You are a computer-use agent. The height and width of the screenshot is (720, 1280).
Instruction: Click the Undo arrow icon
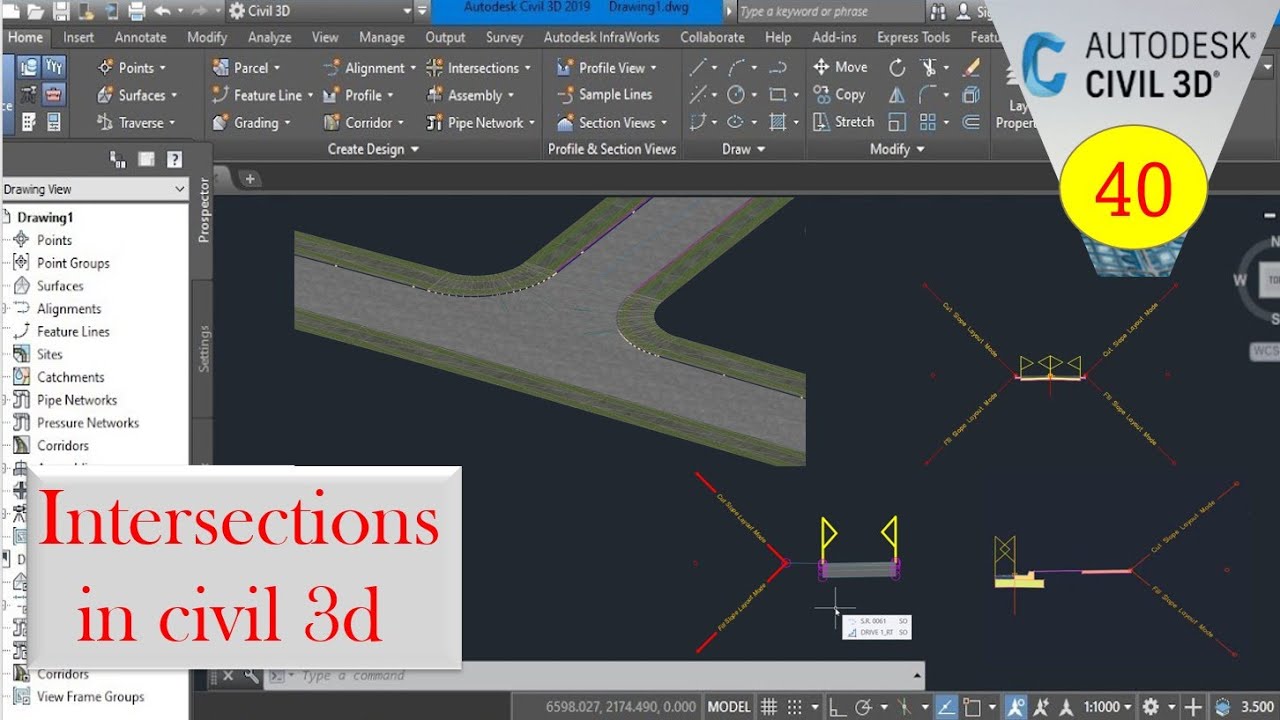(163, 12)
